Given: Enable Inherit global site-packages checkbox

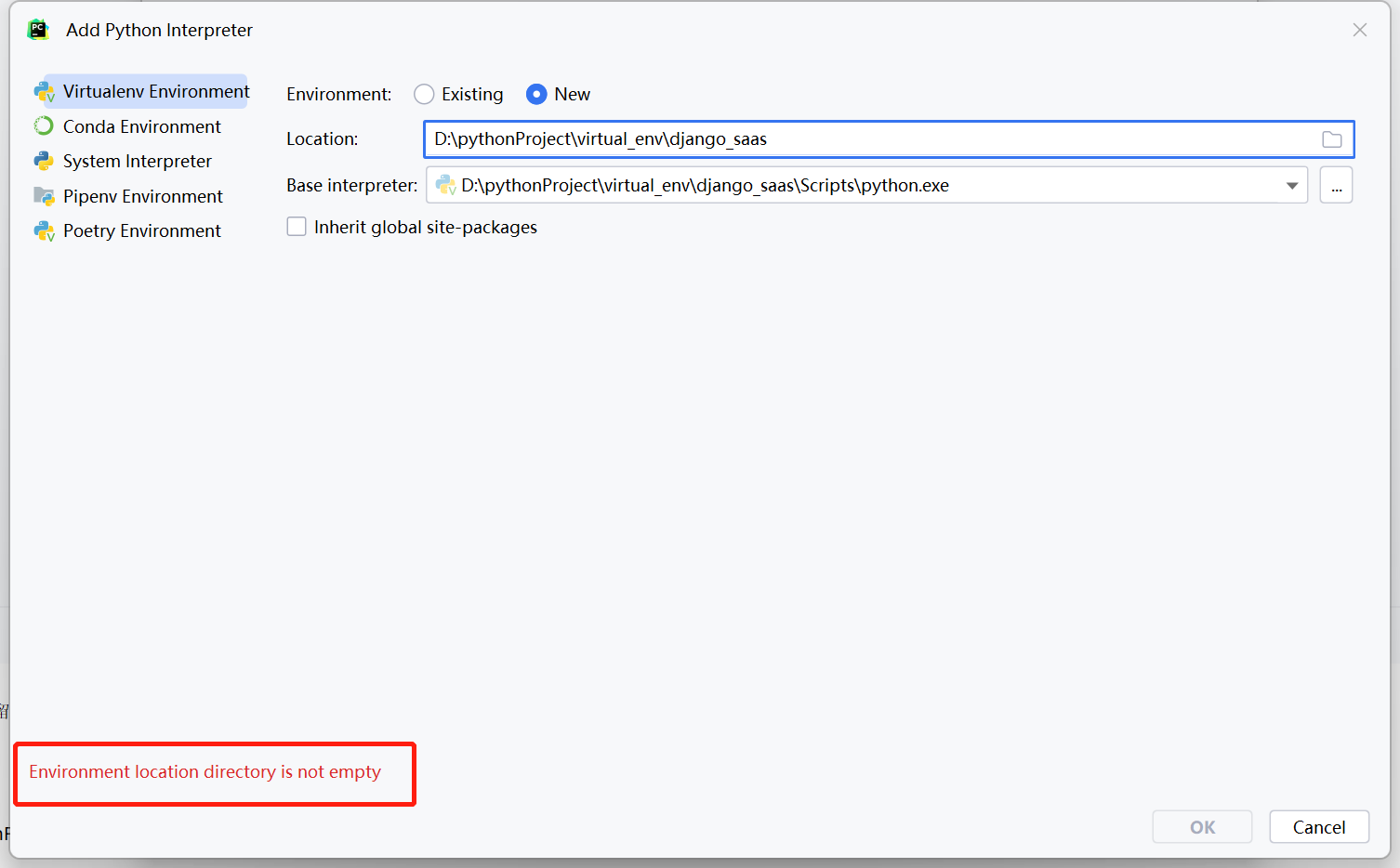Looking at the screenshot, I should (297, 227).
